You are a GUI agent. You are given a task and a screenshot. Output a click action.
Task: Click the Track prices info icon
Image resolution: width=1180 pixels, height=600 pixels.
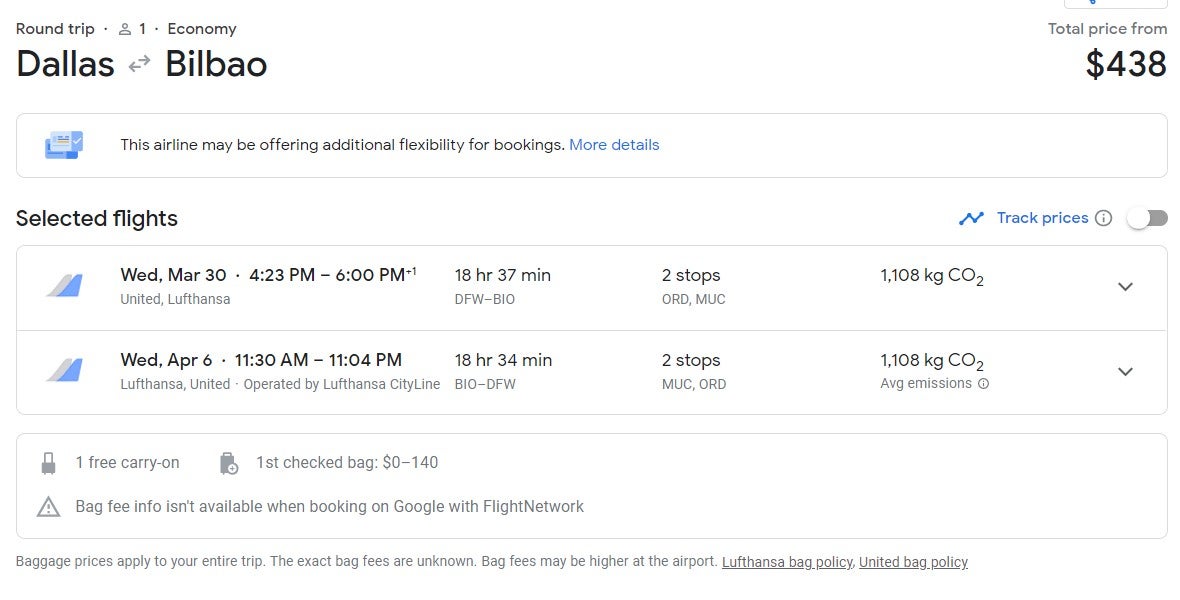pyautogui.click(x=1103, y=218)
